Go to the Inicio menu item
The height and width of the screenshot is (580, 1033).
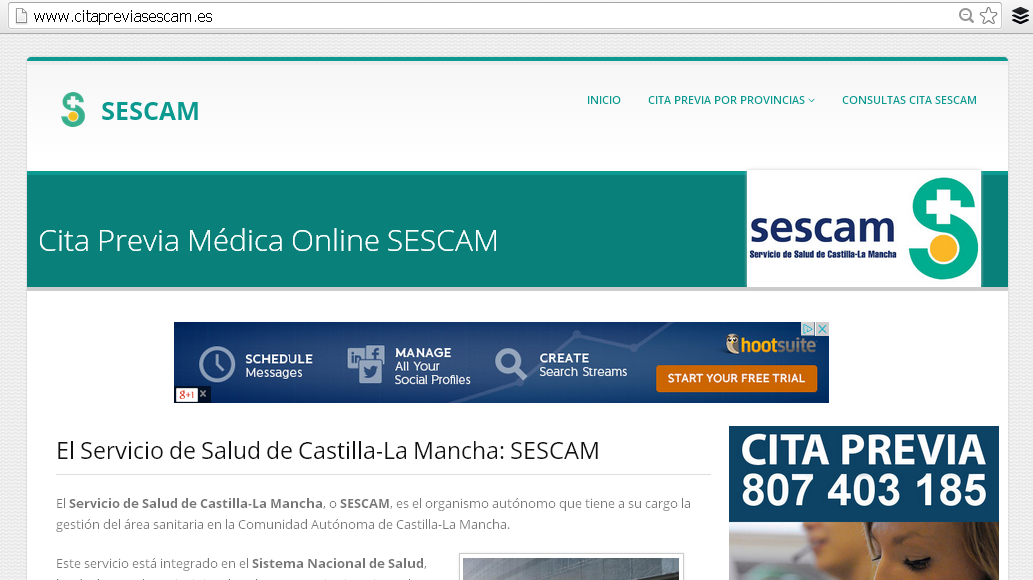(x=604, y=100)
